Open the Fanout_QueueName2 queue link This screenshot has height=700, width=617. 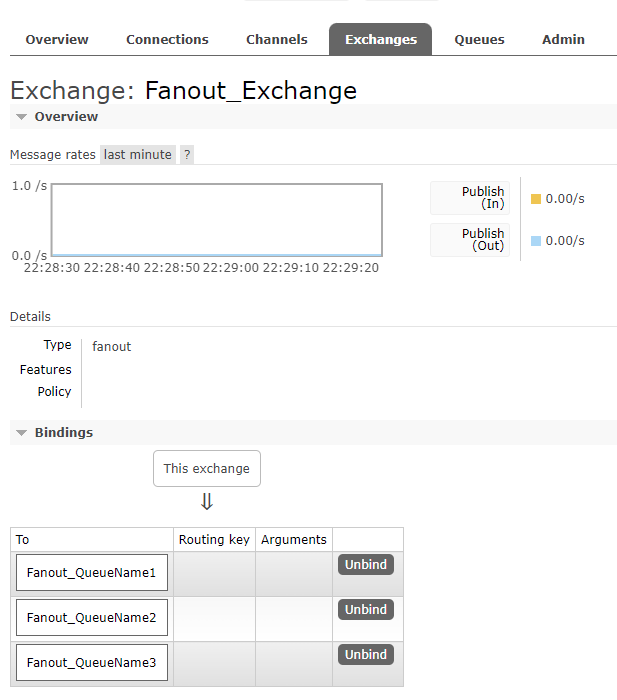pos(92,617)
